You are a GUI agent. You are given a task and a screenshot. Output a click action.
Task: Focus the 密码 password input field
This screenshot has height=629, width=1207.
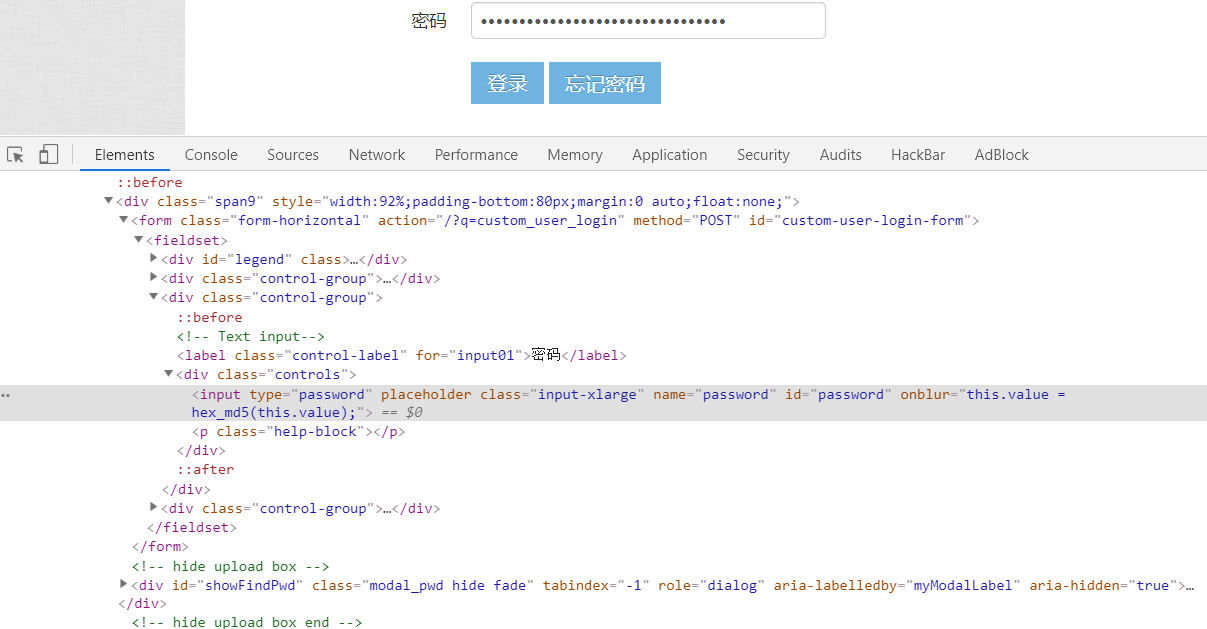click(648, 21)
